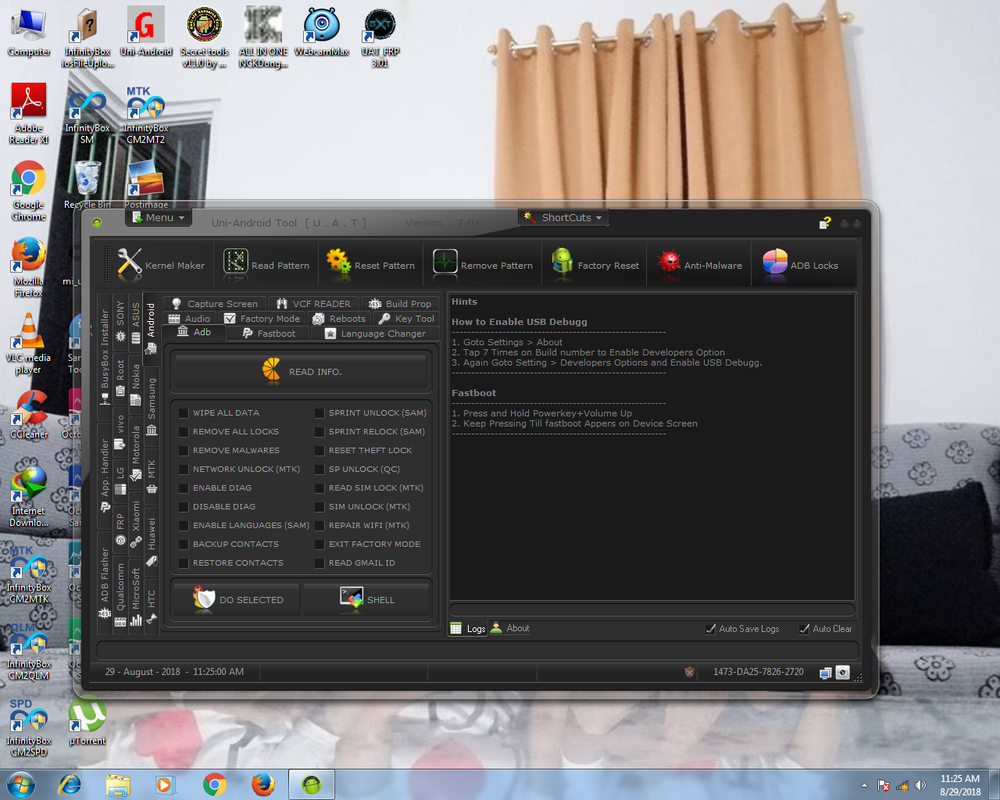Open the Reboots tab
Viewport: 1000px width, 800px height.
pos(339,318)
